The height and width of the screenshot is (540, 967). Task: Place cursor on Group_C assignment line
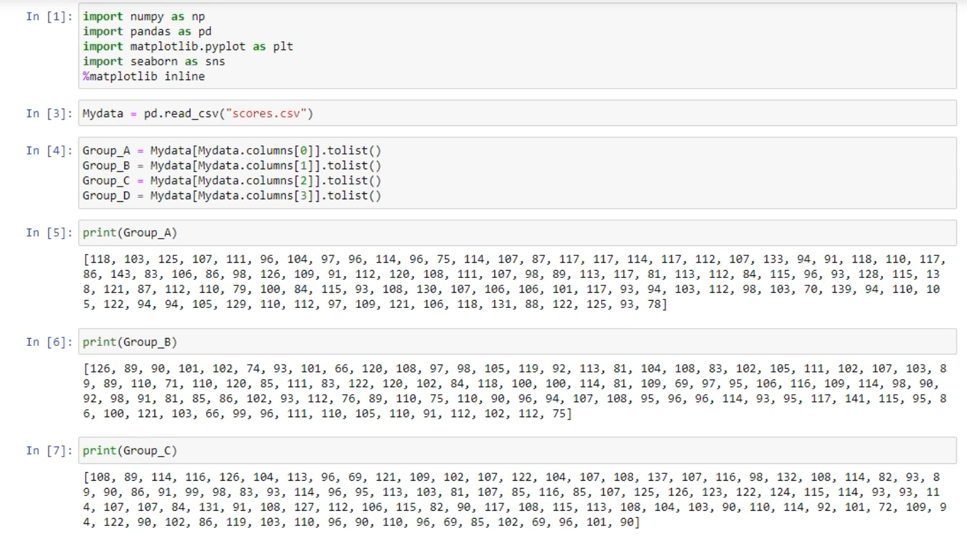(232, 181)
